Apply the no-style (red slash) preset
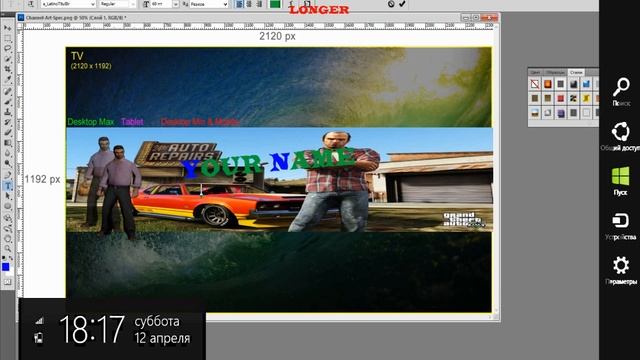The width and height of the screenshot is (640, 360). 535,84
